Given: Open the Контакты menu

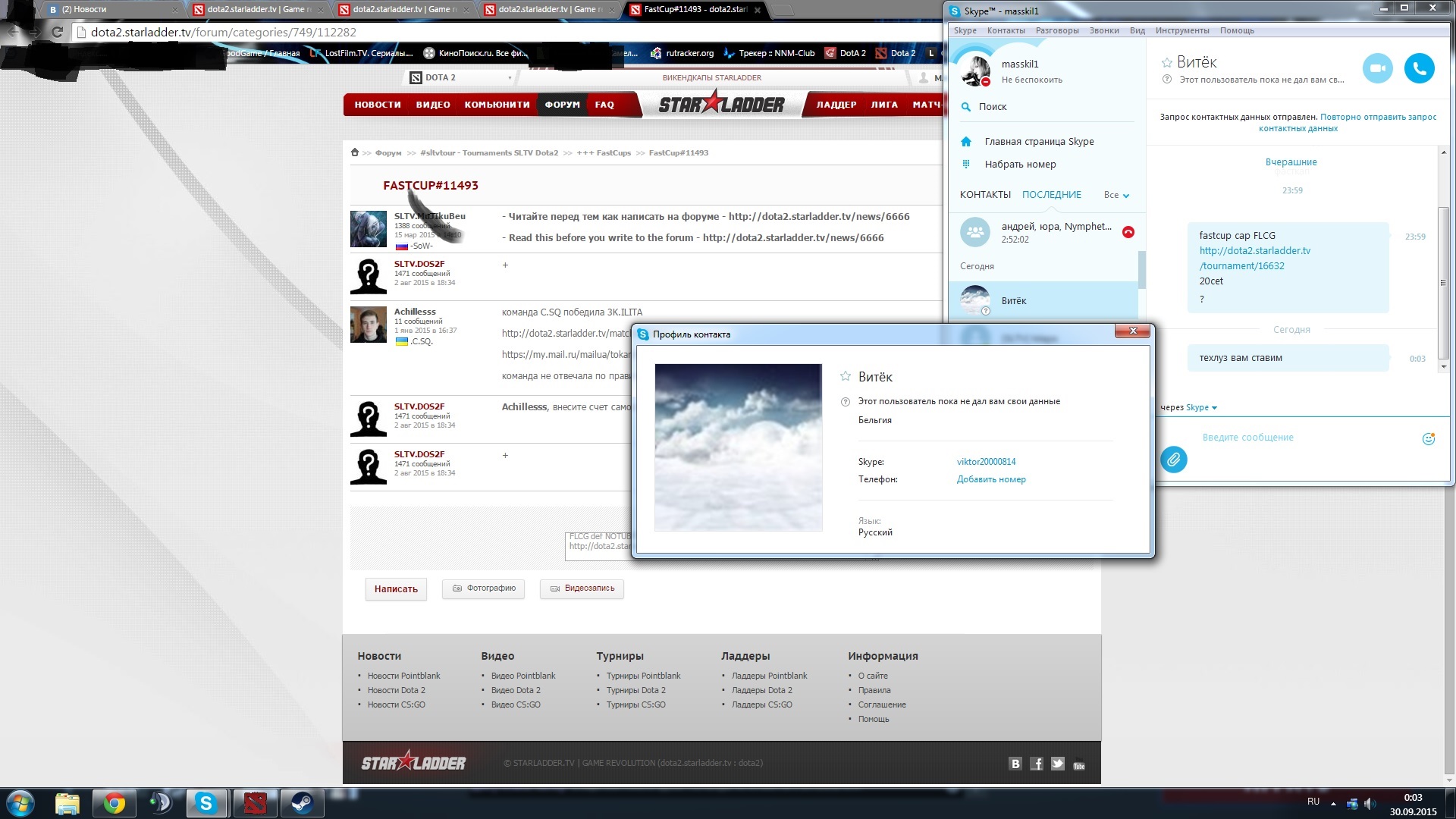Looking at the screenshot, I should coord(1006,30).
